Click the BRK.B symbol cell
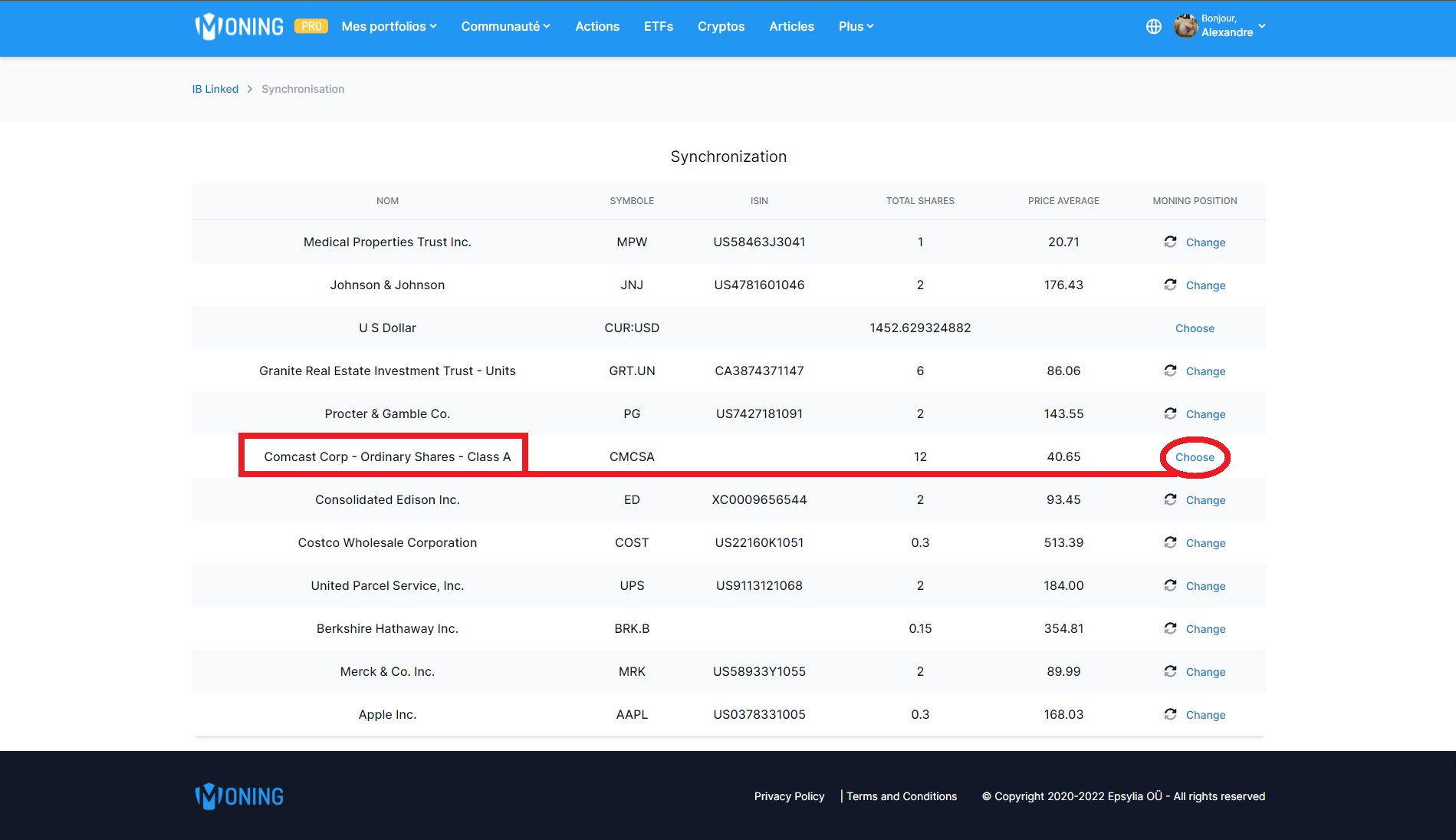Image resolution: width=1456 pixels, height=840 pixels. tap(632, 628)
